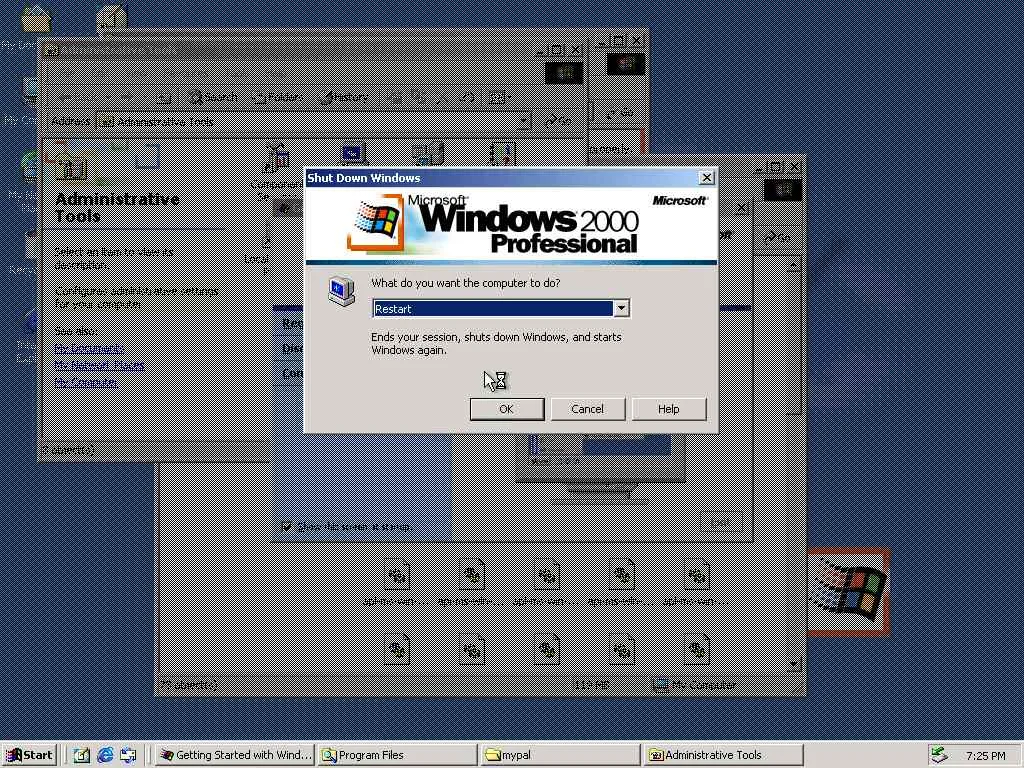The height and width of the screenshot is (768, 1024).
Task: Click the Undo toolbar icon
Action: pos(466,97)
